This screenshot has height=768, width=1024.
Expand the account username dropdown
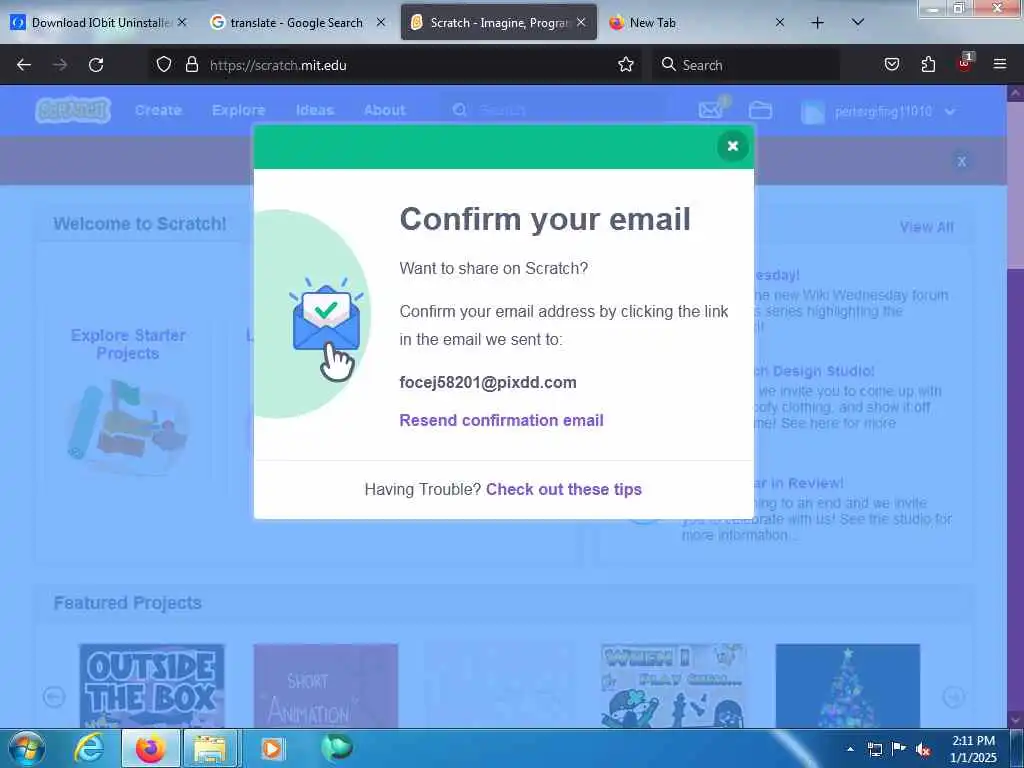click(x=878, y=112)
